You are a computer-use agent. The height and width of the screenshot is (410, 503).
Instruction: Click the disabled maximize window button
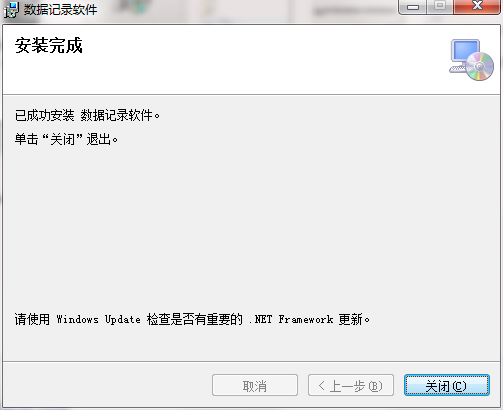pos(440,6)
